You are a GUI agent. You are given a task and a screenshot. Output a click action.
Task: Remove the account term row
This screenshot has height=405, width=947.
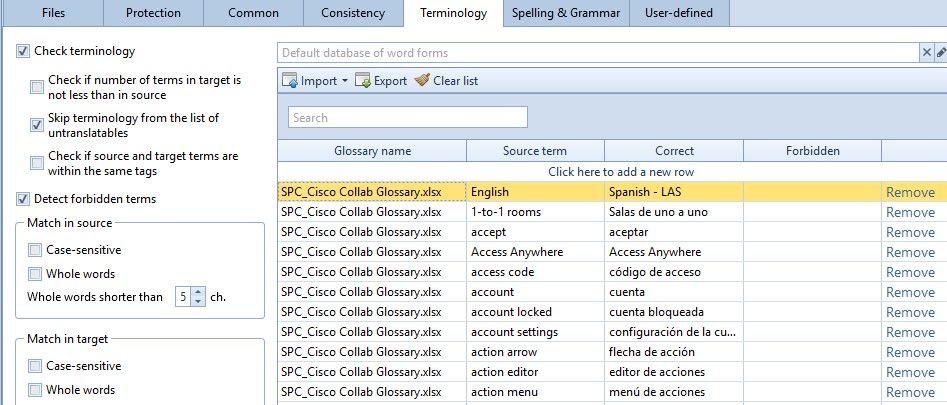[910, 292]
